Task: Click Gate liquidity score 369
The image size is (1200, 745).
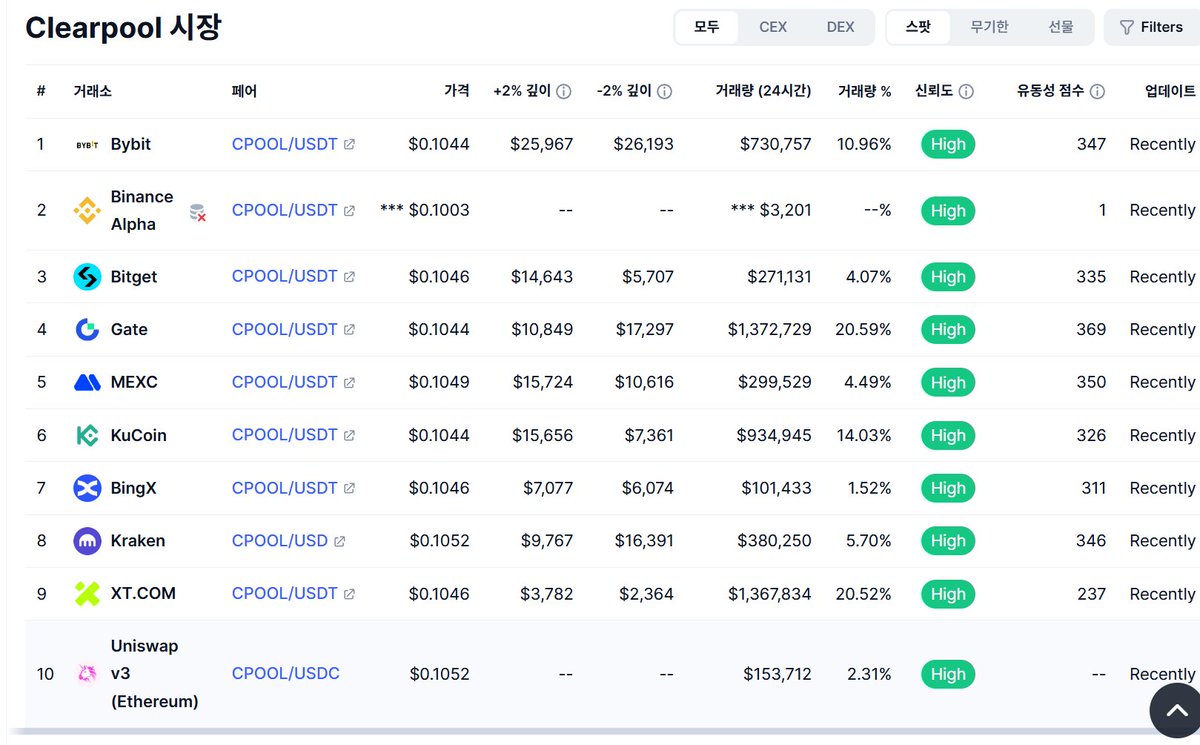Action: pos(1091,329)
